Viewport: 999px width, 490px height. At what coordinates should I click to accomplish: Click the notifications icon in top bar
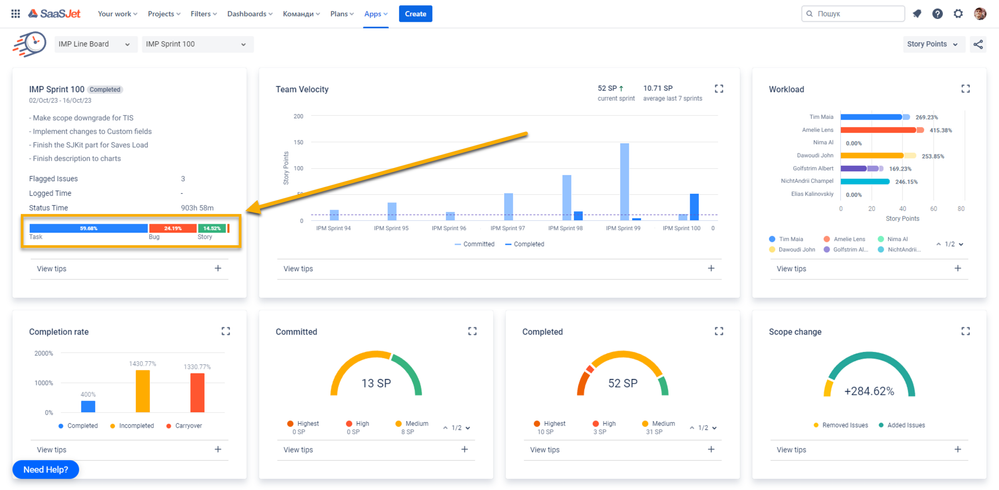coord(917,13)
